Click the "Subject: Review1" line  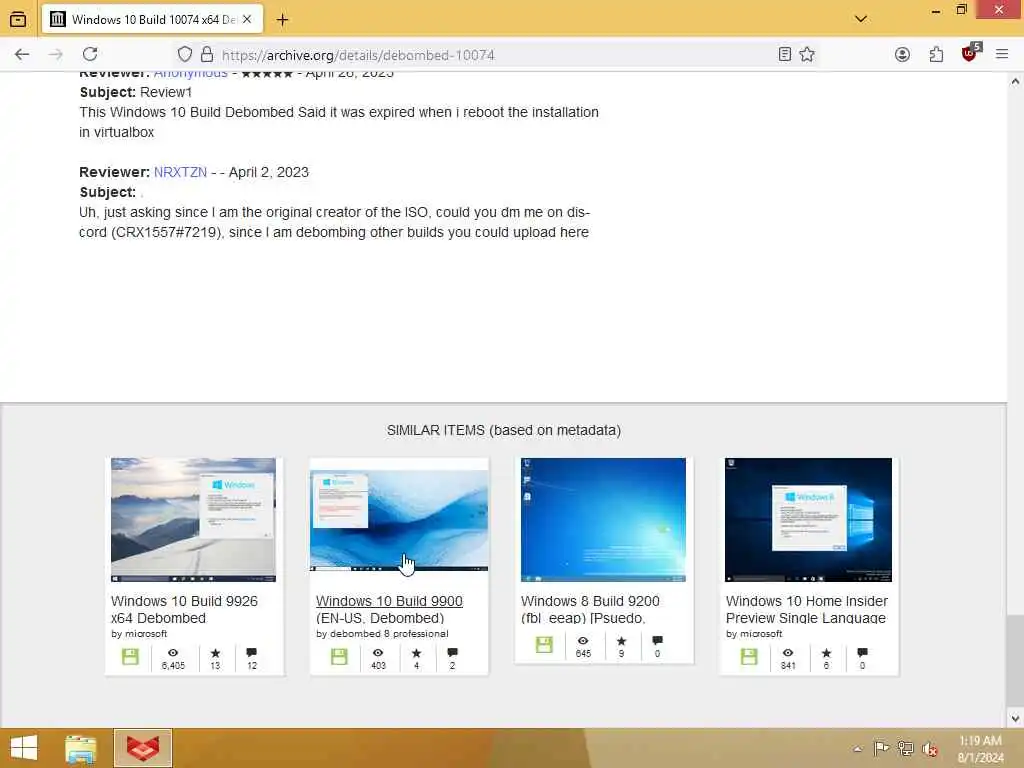click(136, 92)
